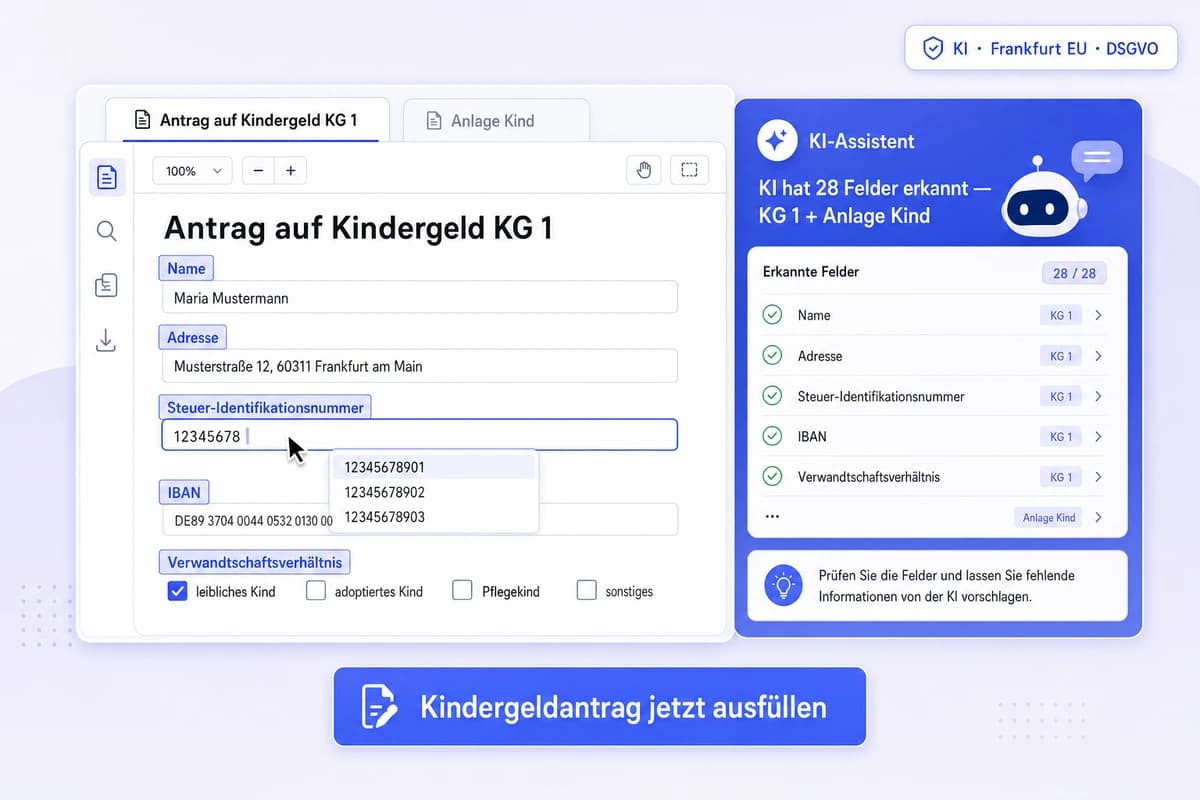Click the download icon in sidebar
This screenshot has height=800, width=1200.
pos(107,340)
